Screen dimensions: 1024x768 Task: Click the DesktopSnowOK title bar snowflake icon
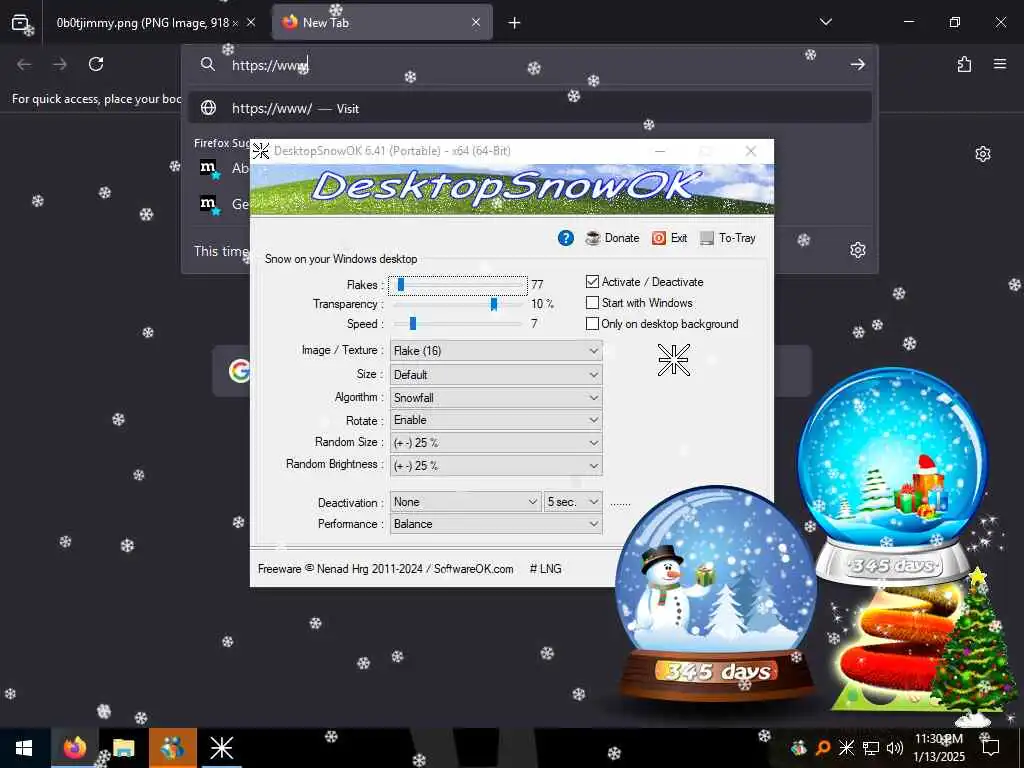(x=261, y=151)
